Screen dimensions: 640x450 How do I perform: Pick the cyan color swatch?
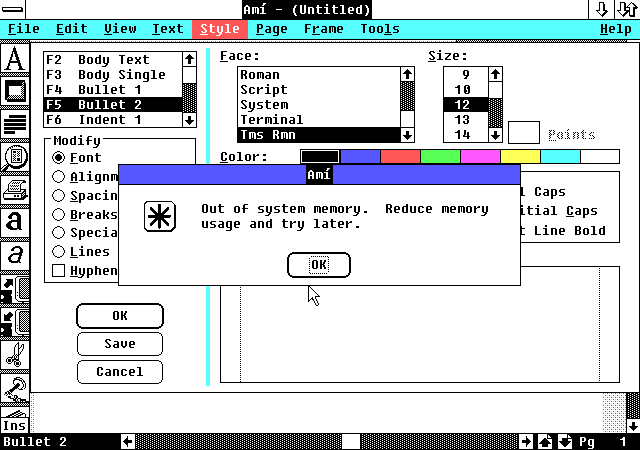[560, 156]
